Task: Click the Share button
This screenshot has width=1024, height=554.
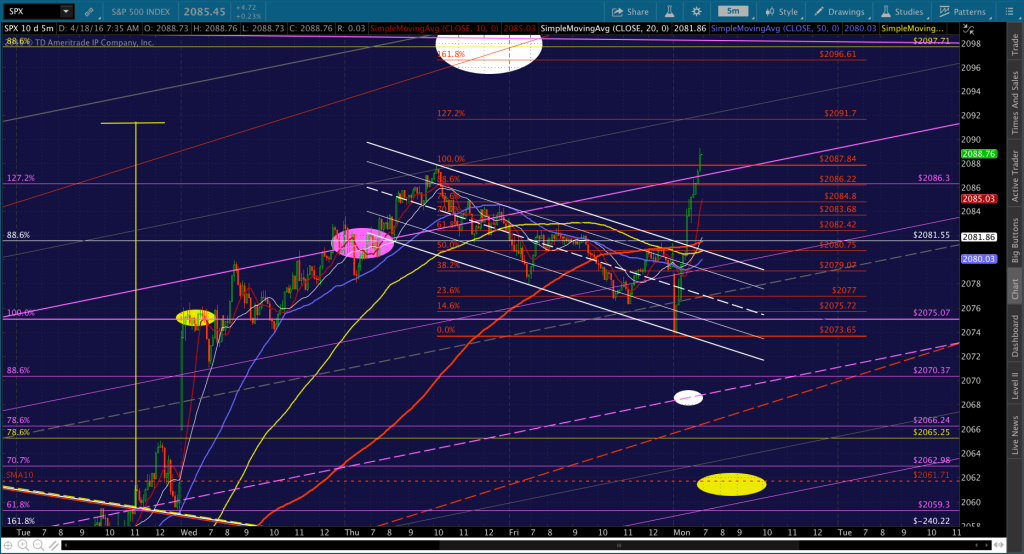Action: pos(630,12)
